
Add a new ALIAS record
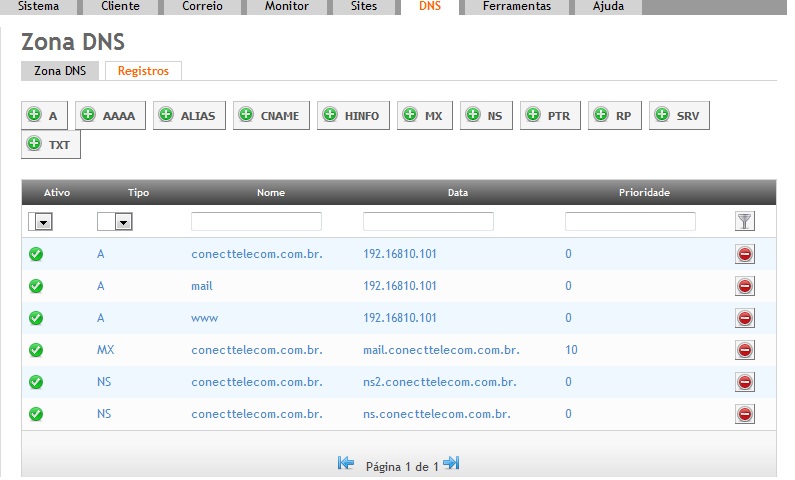pos(189,116)
